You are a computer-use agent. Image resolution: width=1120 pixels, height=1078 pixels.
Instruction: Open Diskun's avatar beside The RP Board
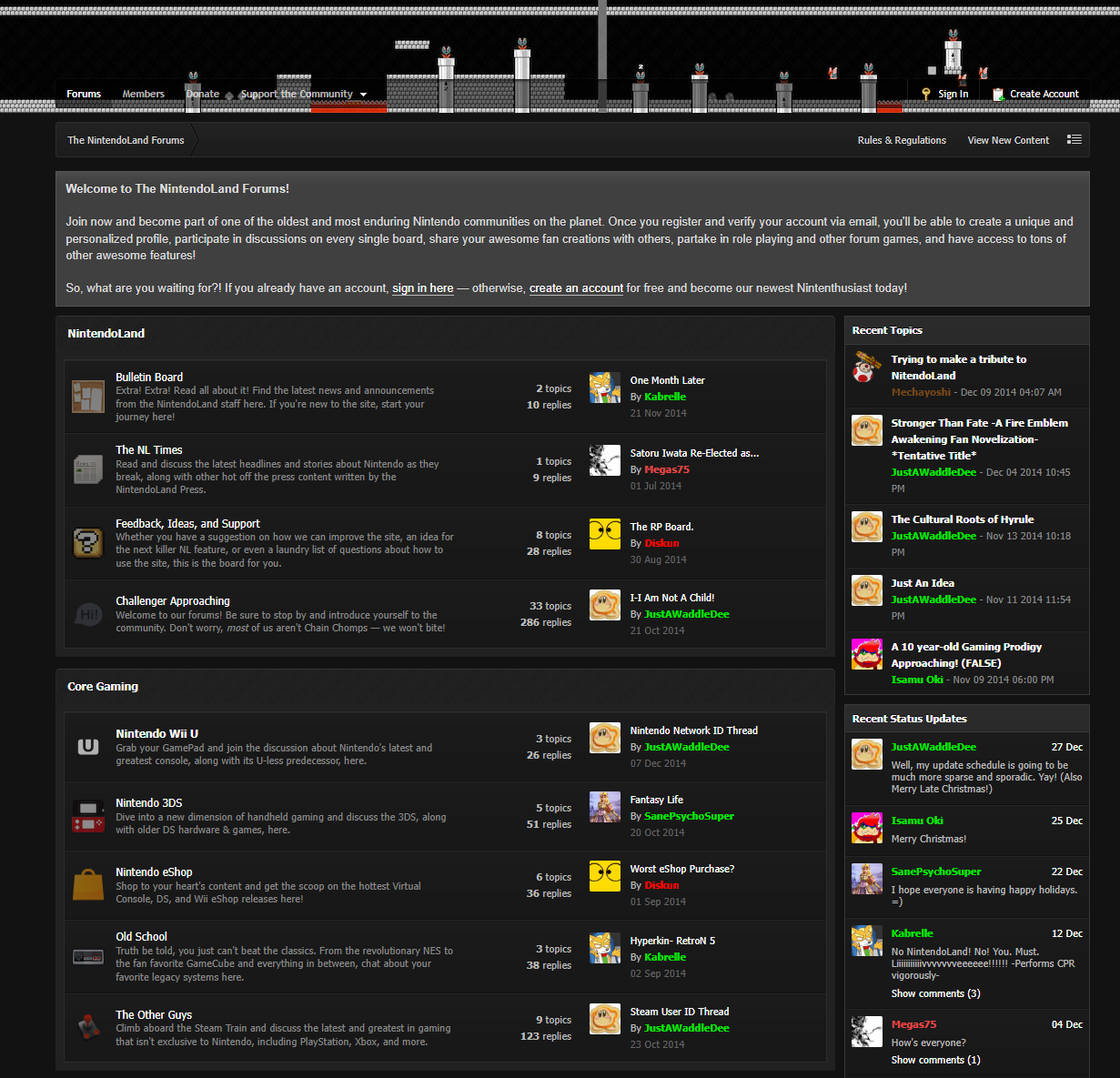605,534
